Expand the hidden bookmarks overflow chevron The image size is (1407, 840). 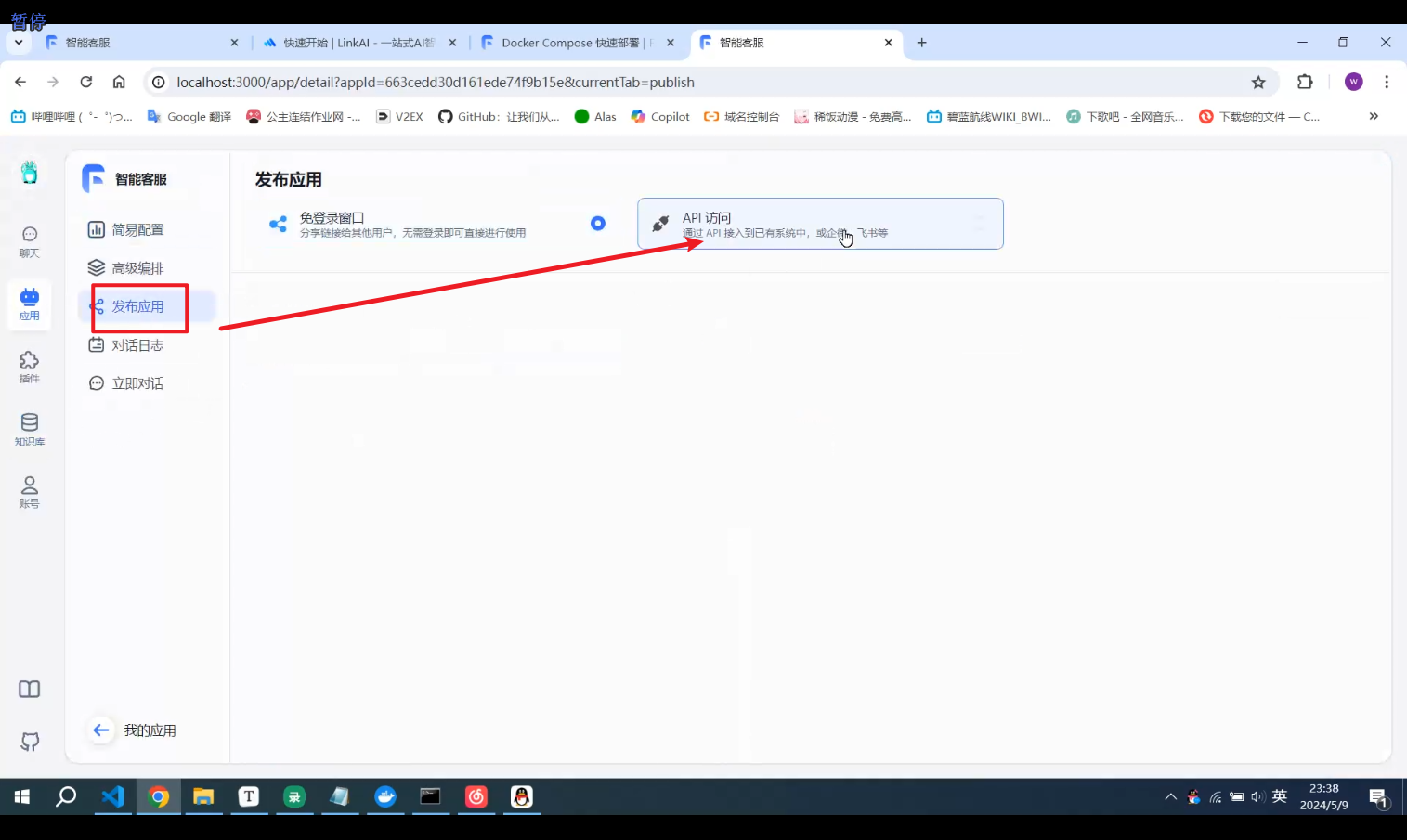1374,116
